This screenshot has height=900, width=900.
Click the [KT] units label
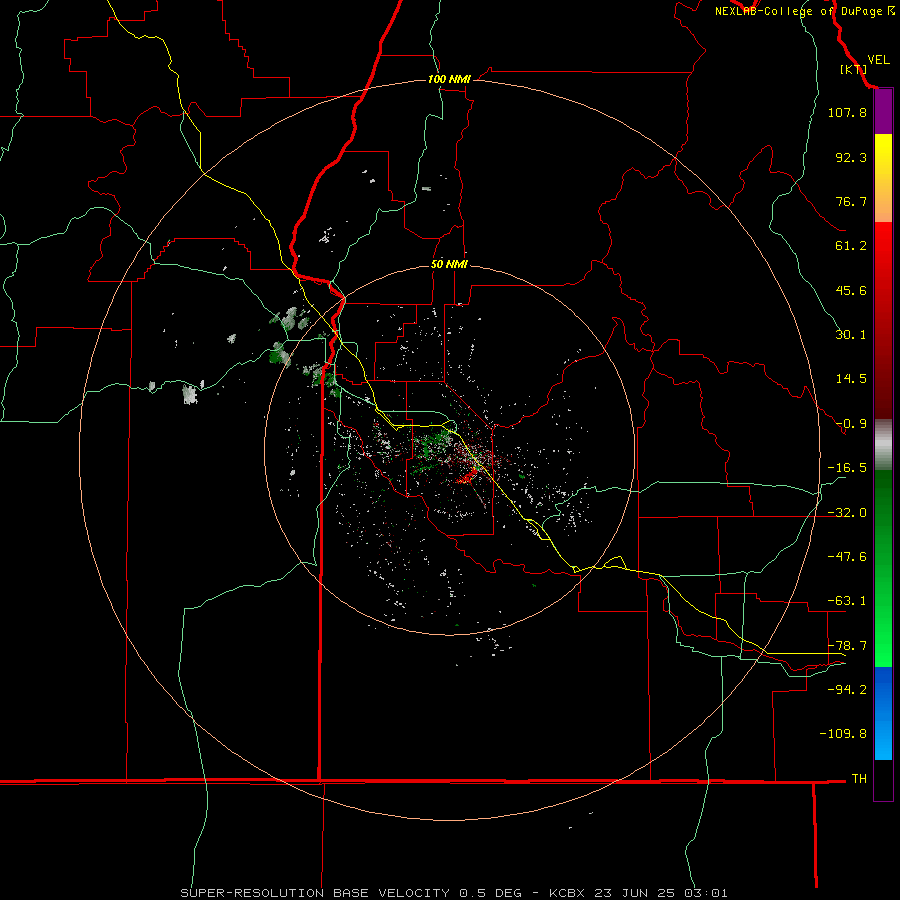pos(854,69)
